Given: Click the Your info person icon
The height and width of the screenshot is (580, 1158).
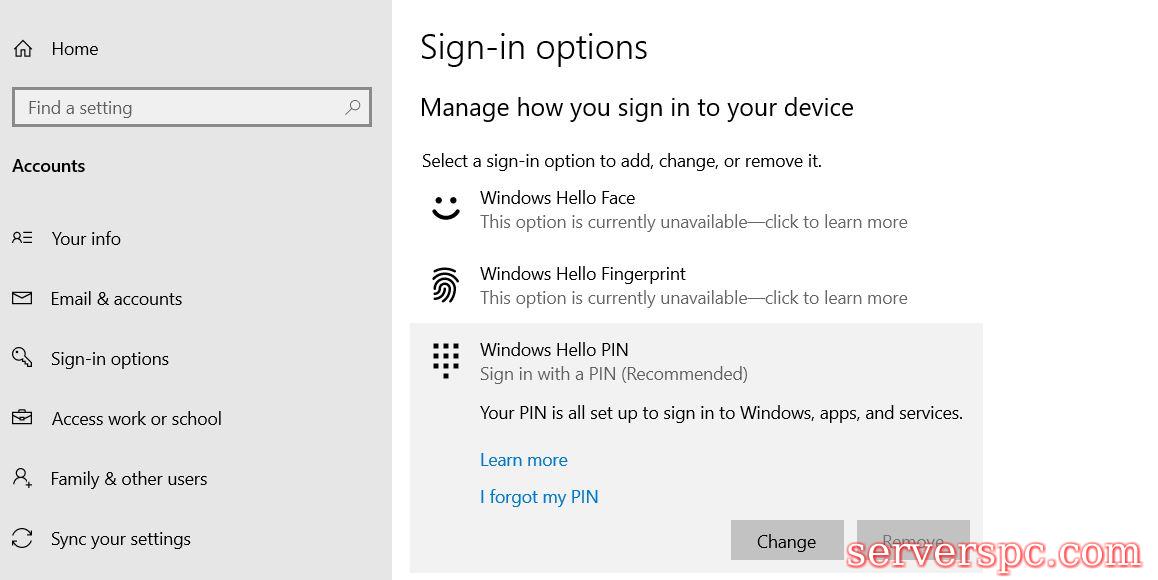Looking at the screenshot, I should (22, 238).
